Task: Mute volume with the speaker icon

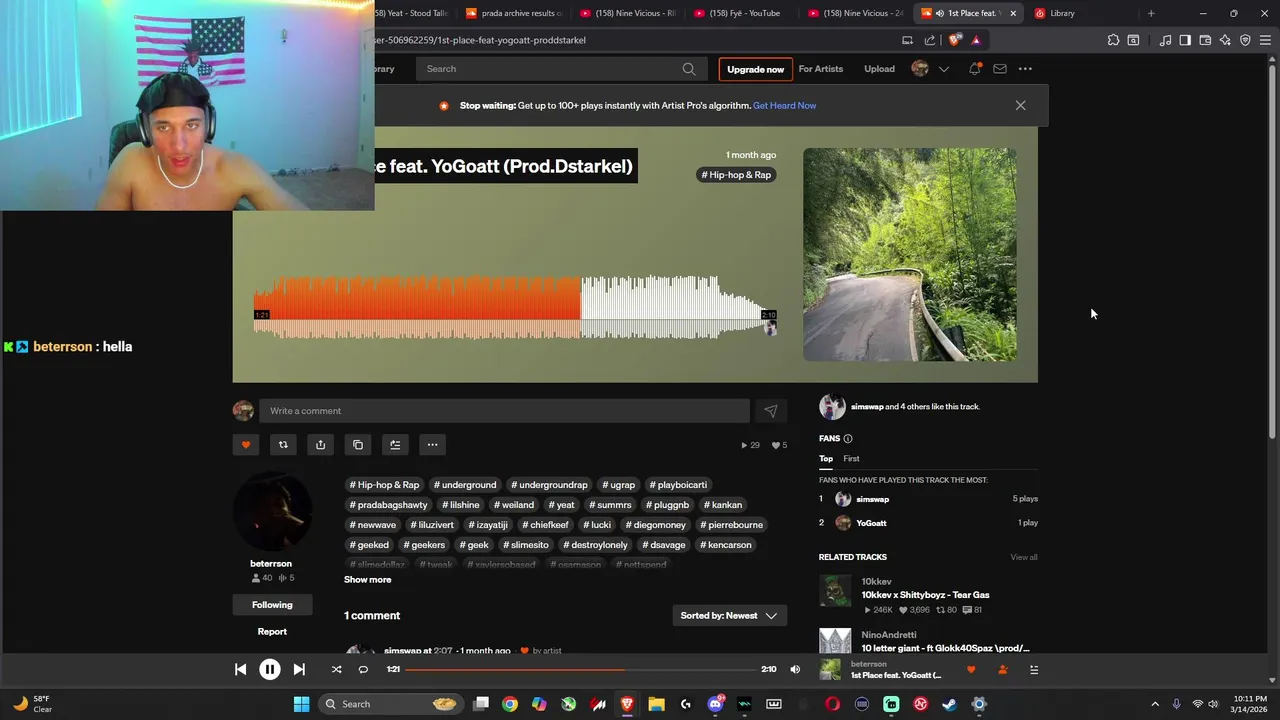Action: pos(795,669)
